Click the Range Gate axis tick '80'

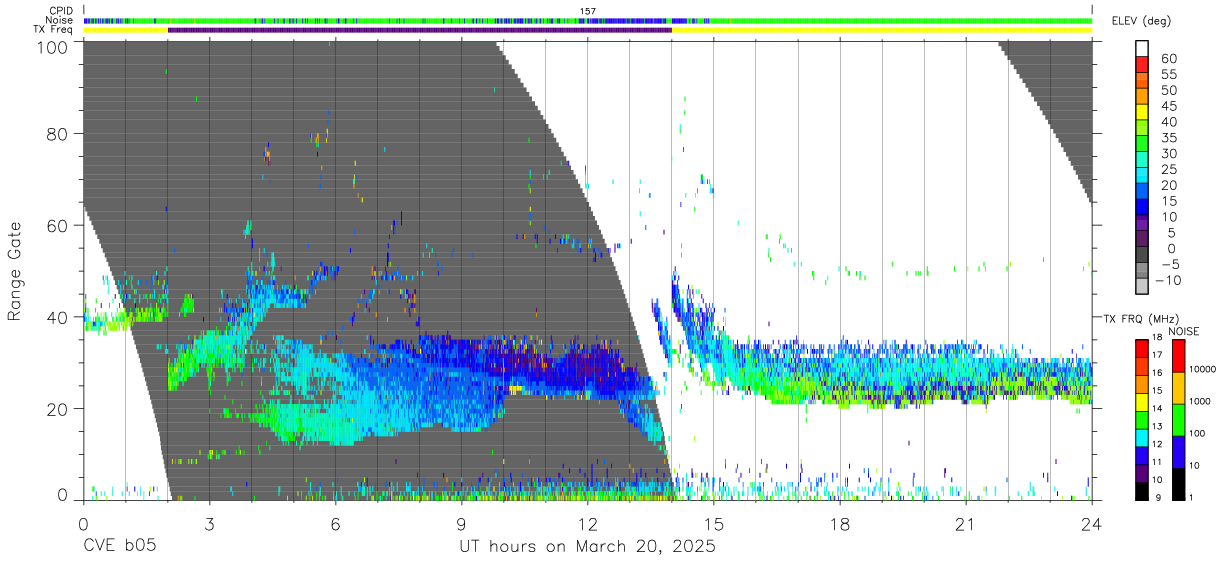59,134
